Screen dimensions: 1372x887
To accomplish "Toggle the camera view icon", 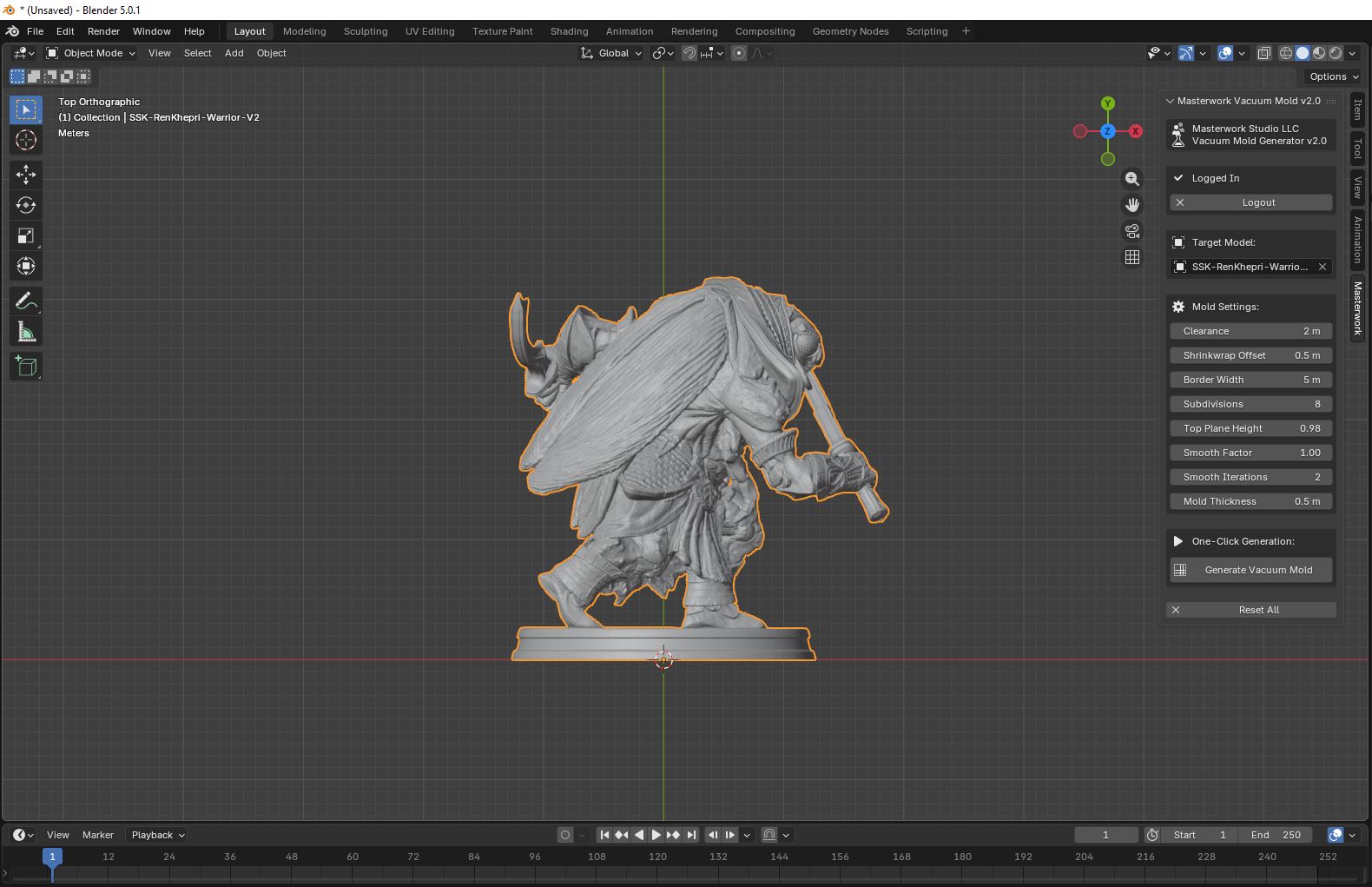I will pos(1132,231).
